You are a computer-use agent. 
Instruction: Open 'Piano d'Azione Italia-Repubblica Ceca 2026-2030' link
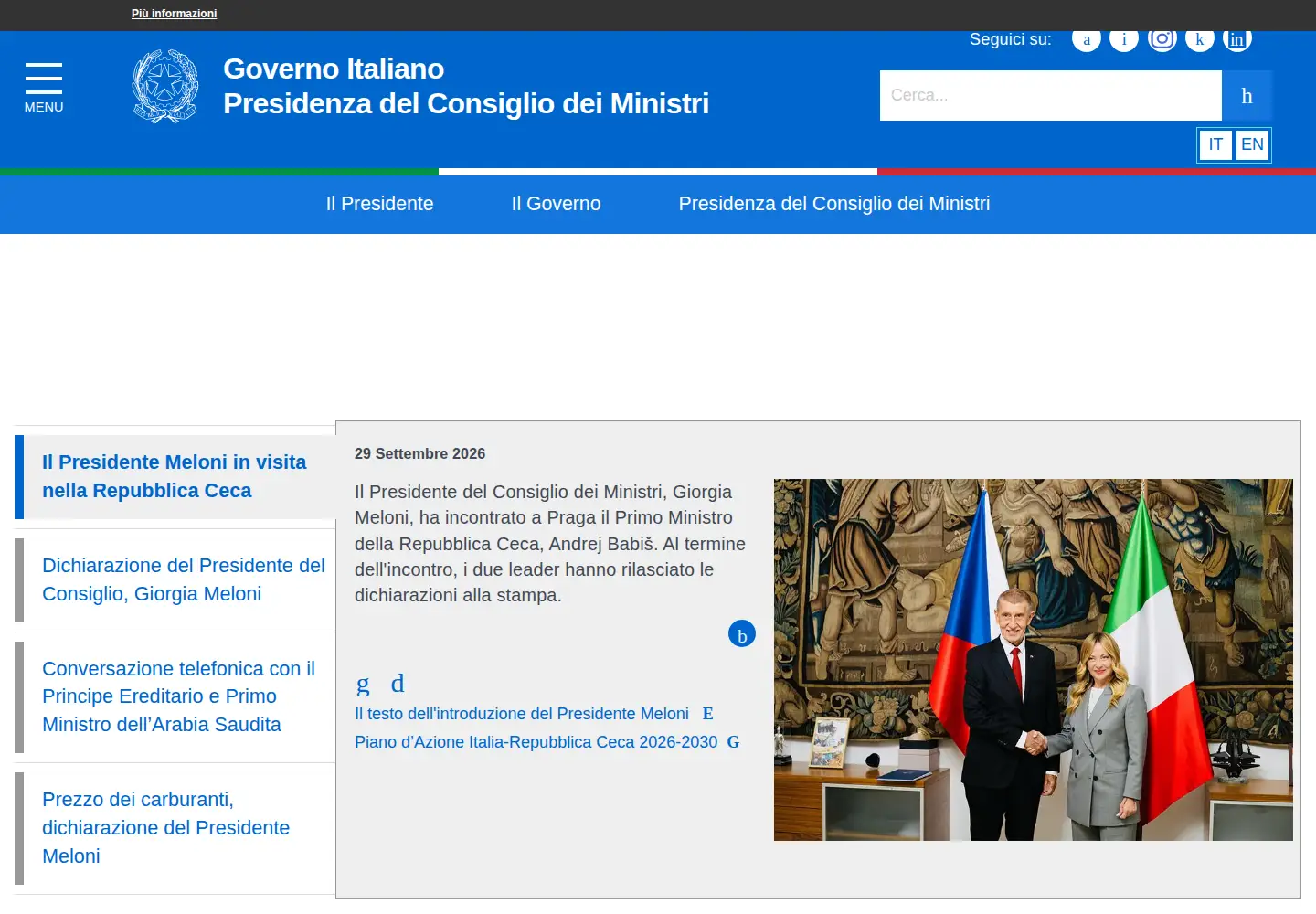tap(536, 742)
